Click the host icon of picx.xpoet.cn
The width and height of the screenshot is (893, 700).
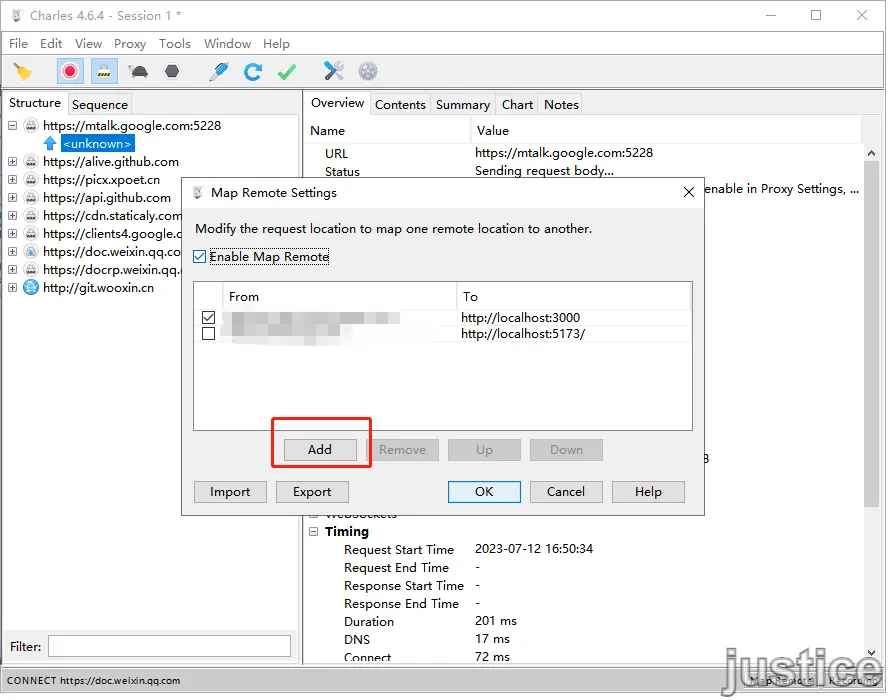pos(31,181)
